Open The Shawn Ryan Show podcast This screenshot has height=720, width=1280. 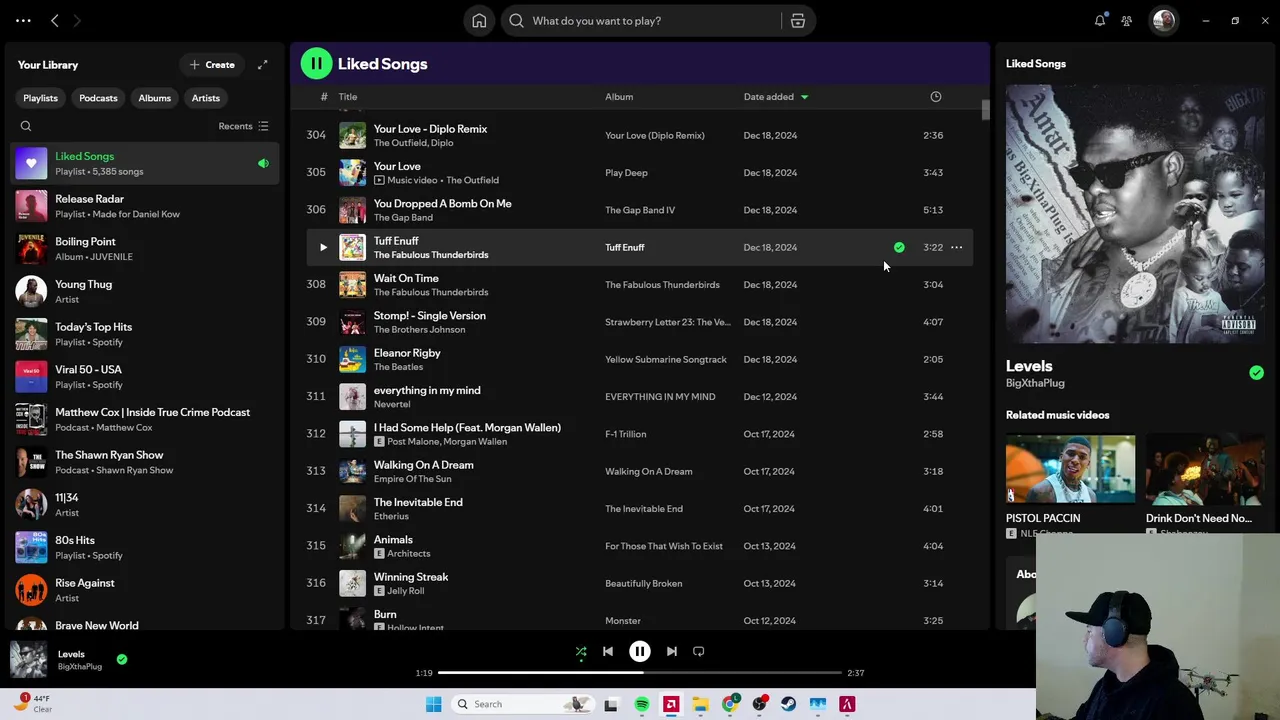146,462
